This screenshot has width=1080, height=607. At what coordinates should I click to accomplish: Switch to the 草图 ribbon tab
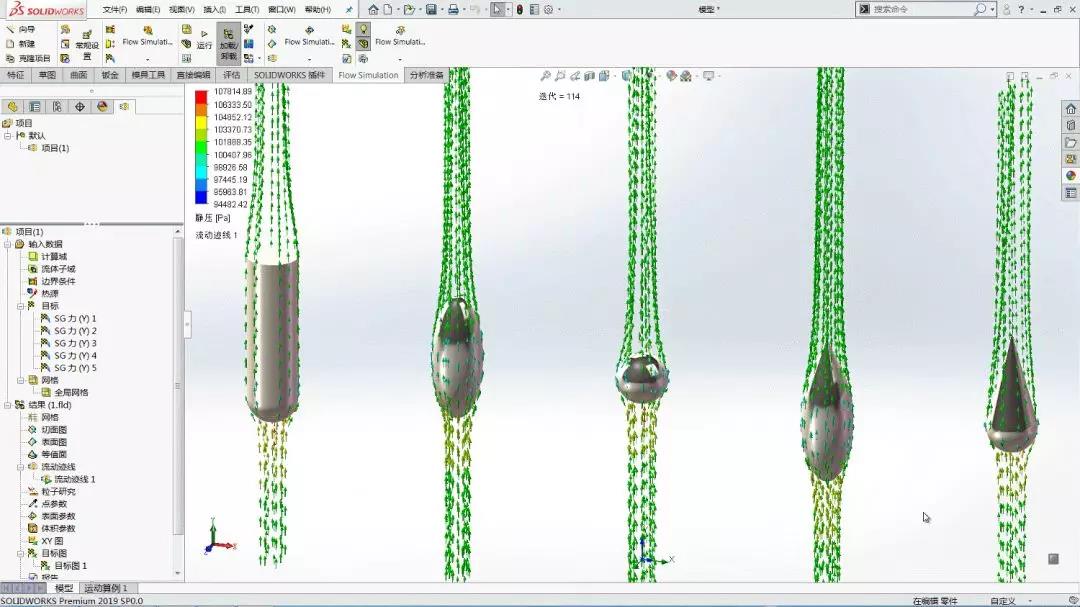tap(47, 75)
